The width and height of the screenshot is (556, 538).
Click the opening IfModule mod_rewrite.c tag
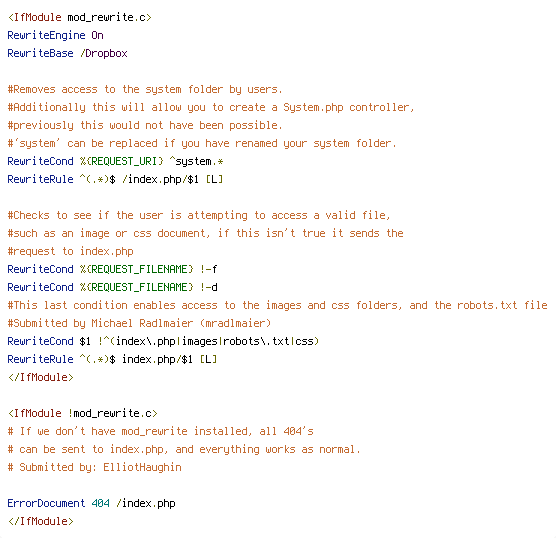point(80,17)
